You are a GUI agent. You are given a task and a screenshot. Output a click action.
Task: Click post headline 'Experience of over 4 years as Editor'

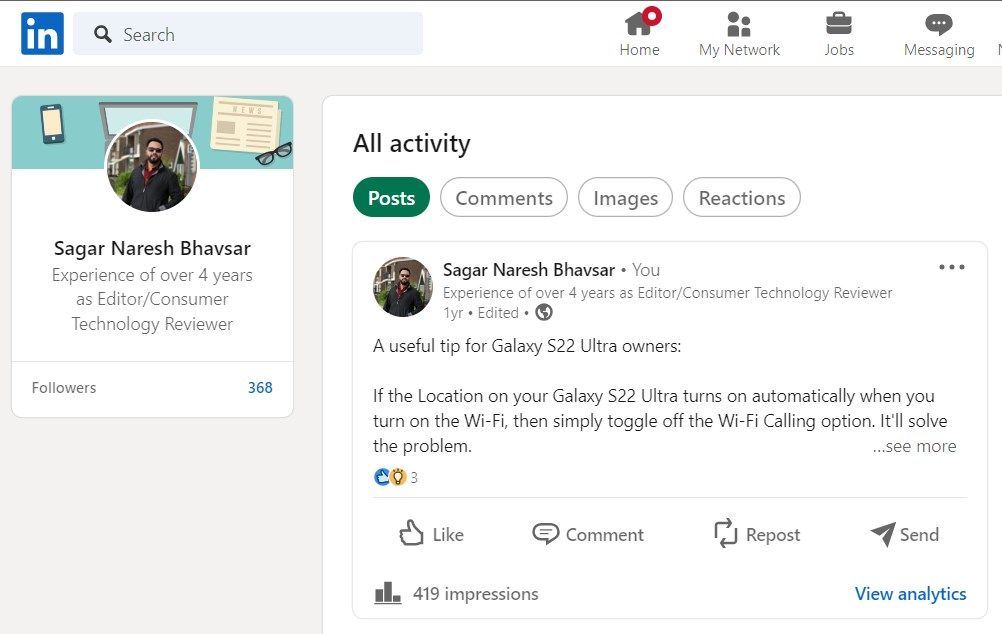[x=668, y=293]
